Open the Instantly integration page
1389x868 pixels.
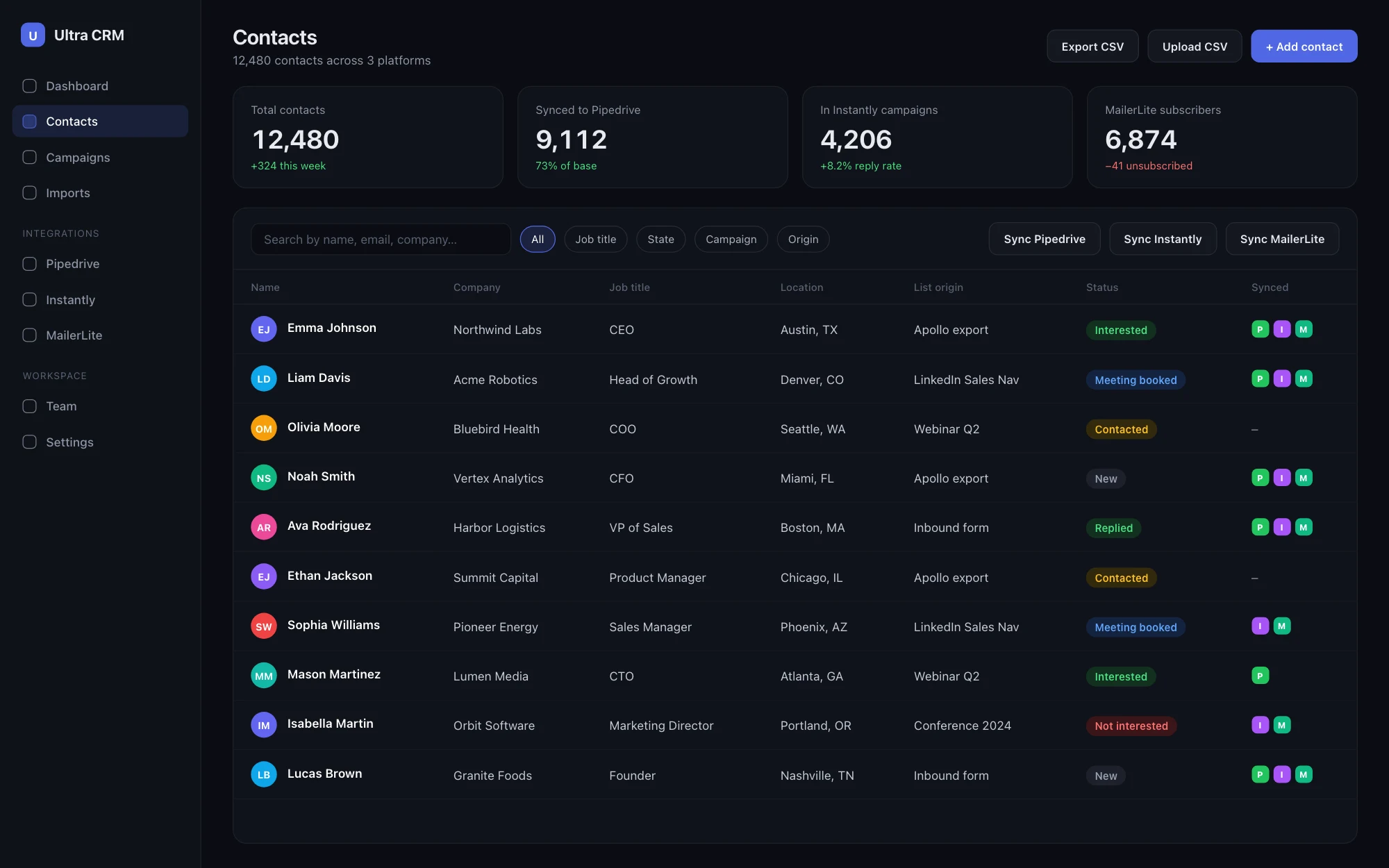pyautogui.click(x=100, y=300)
